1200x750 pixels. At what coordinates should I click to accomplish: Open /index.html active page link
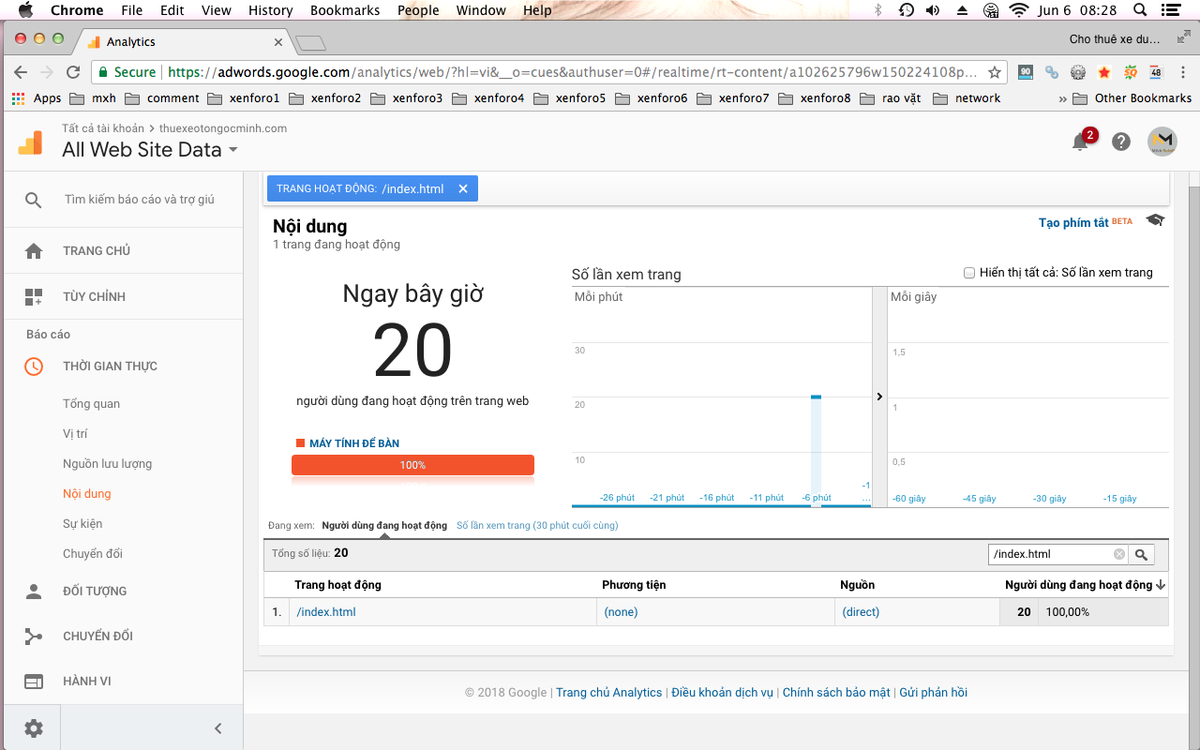point(326,612)
